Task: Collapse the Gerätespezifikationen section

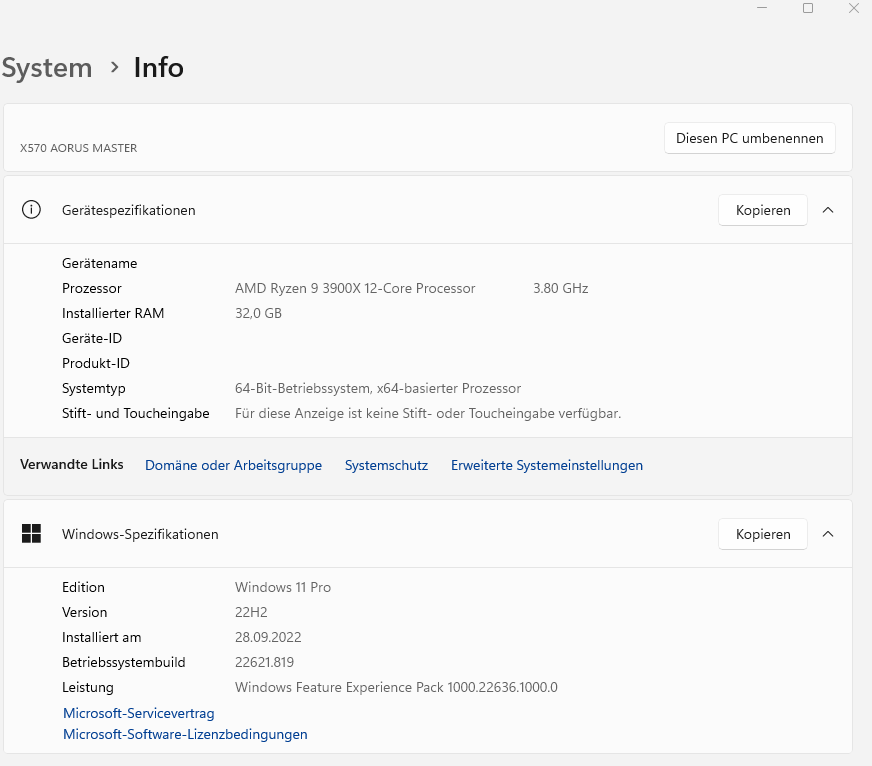Action: (828, 210)
